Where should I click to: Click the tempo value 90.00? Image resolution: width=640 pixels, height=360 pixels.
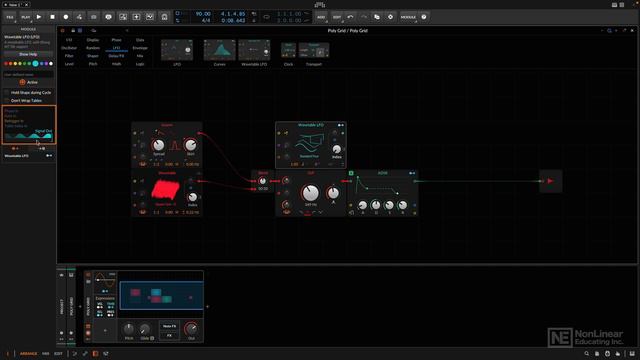(203, 14)
